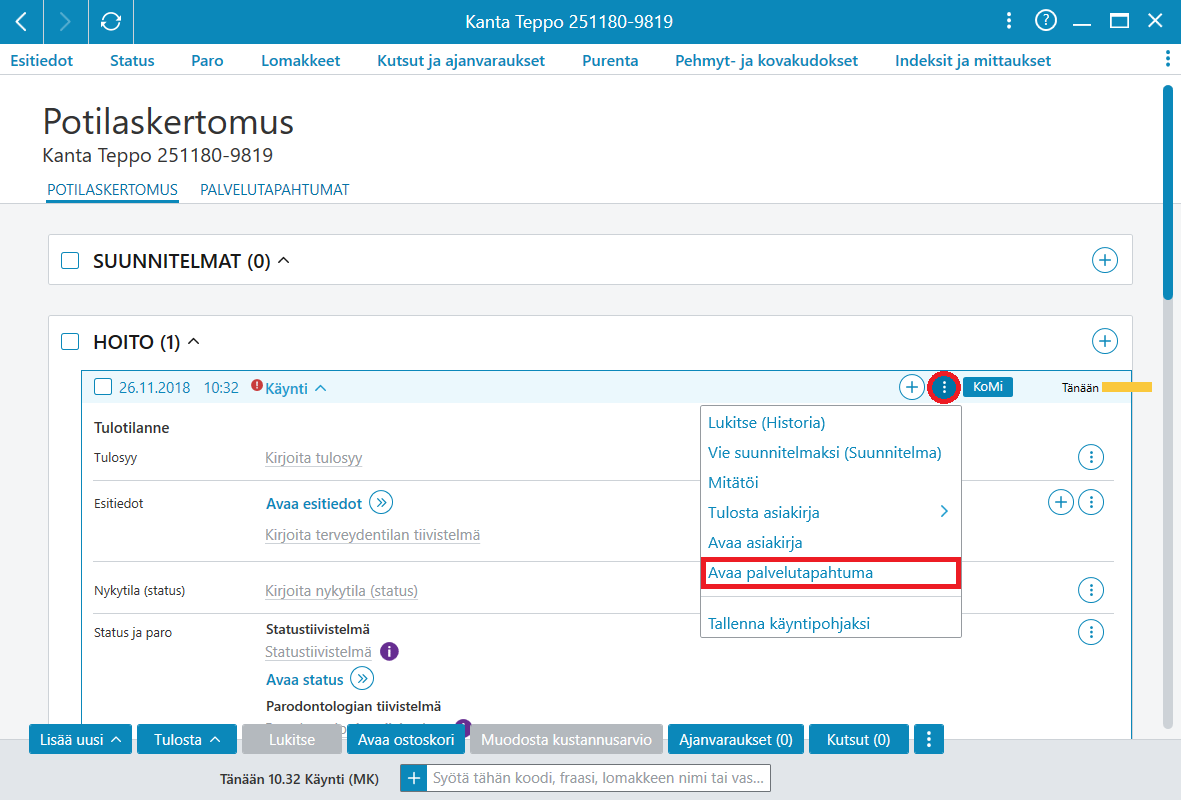This screenshot has width=1181, height=800.
Task: Switch to PALVELUTAPAHTUMAT tab
Action: tap(274, 190)
